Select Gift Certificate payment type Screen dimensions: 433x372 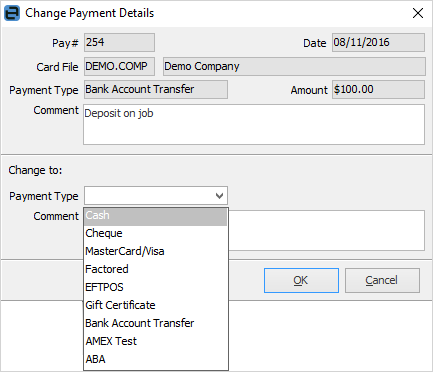(x=156, y=305)
